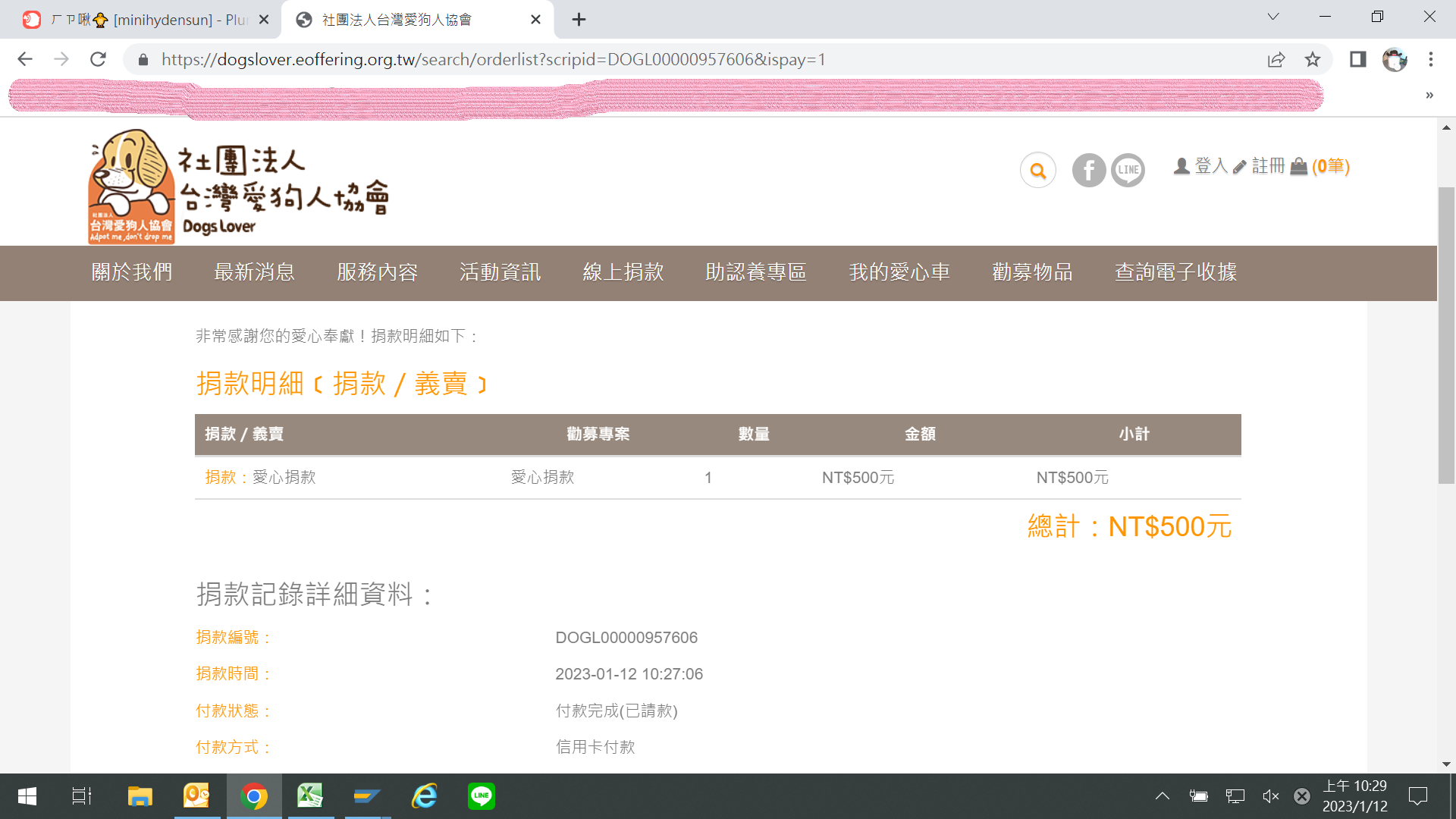Image resolution: width=1456 pixels, height=819 pixels.
Task: Click the 登入 login link
Action: coord(1200,166)
